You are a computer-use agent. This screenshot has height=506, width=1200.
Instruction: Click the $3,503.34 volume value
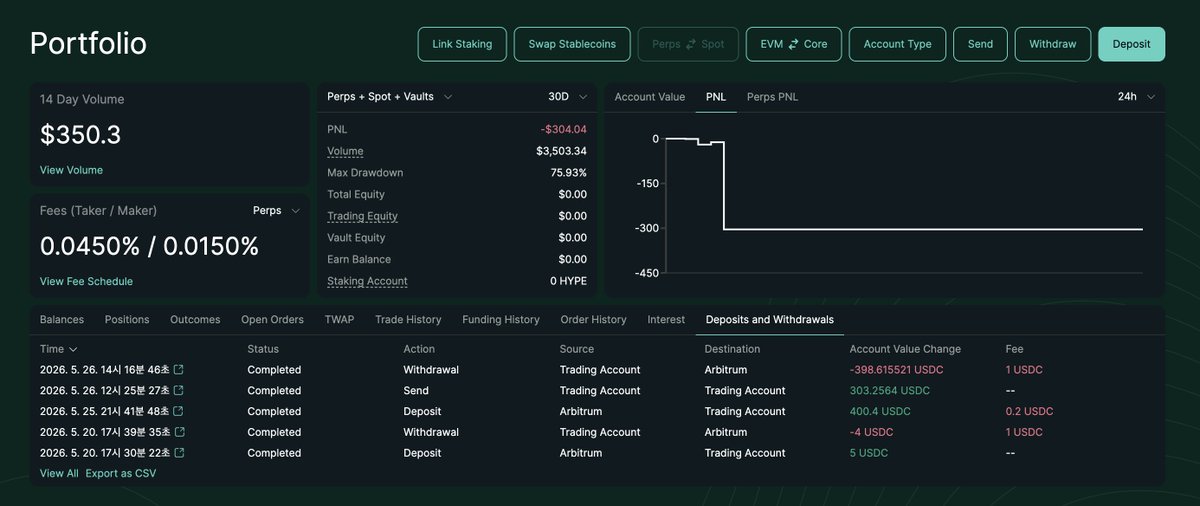tap(561, 151)
